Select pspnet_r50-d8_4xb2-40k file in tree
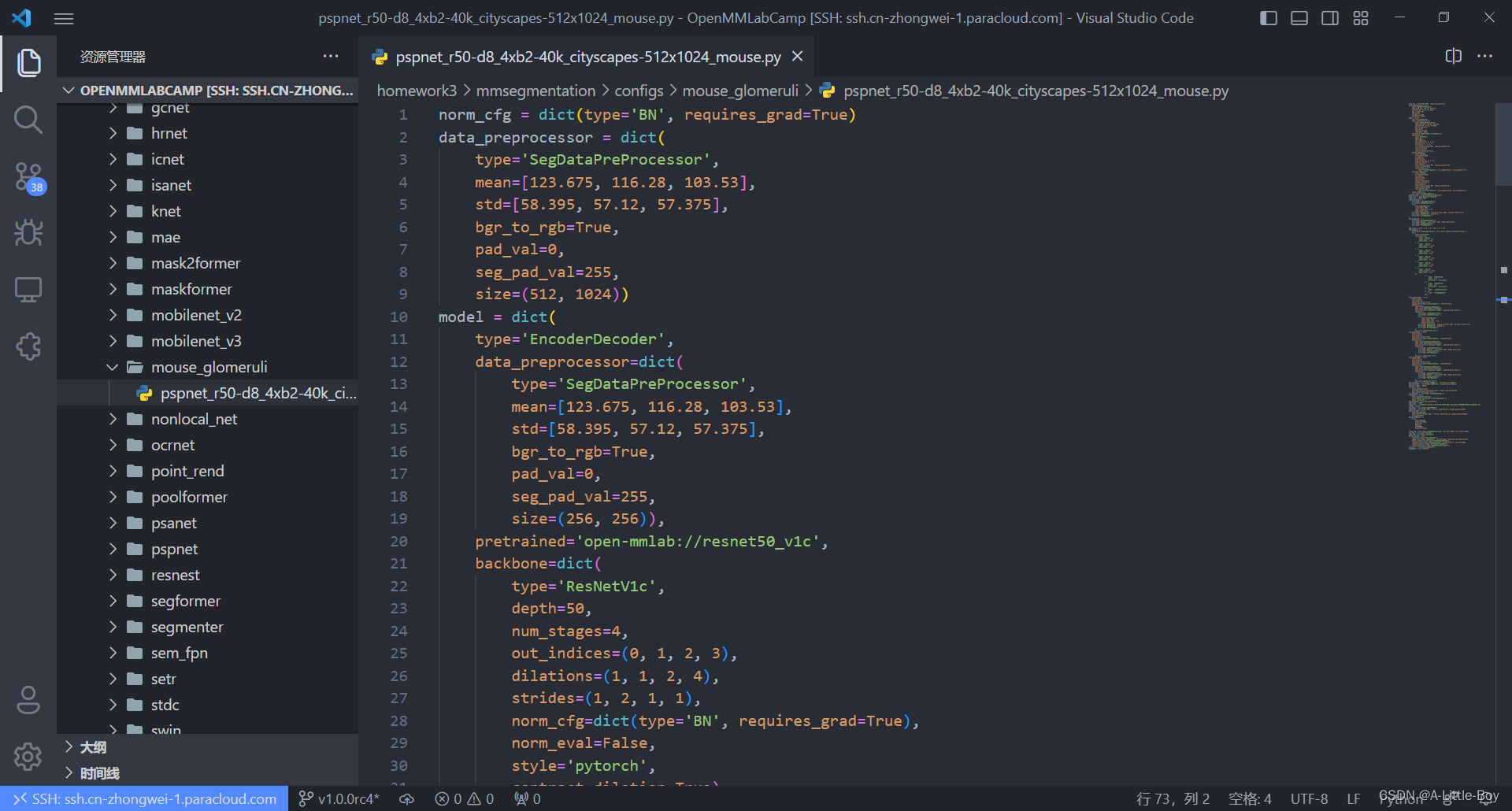The width and height of the screenshot is (1512, 811). click(209, 393)
